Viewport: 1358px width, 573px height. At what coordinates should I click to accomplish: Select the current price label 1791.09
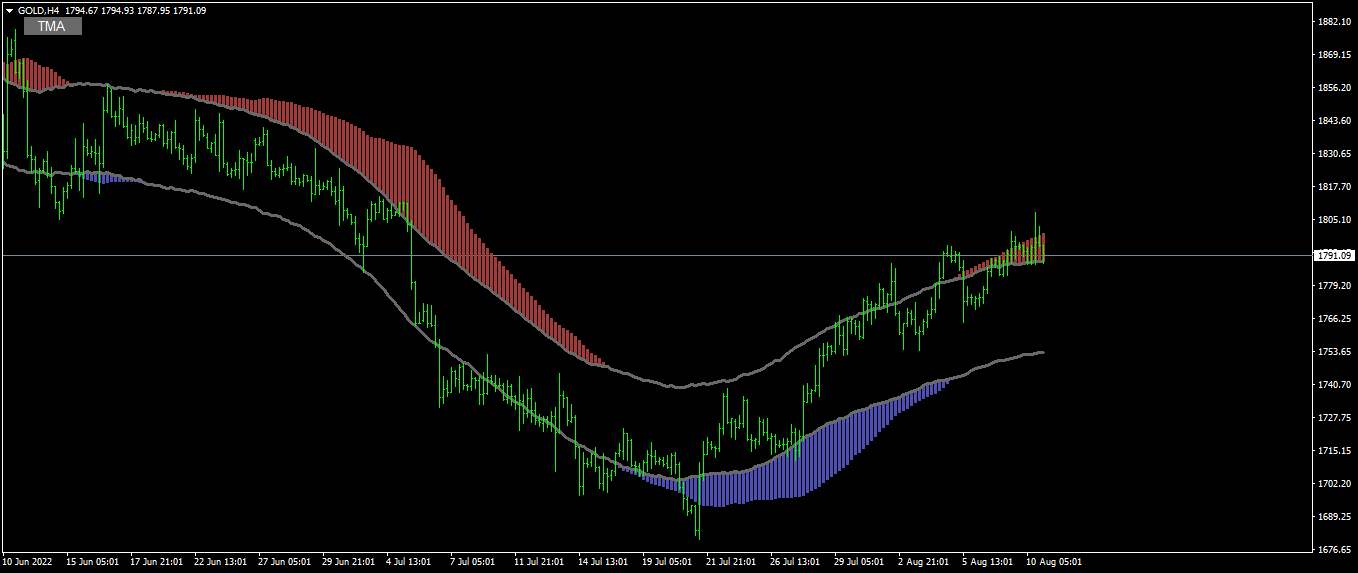(x=1335, y=256)
